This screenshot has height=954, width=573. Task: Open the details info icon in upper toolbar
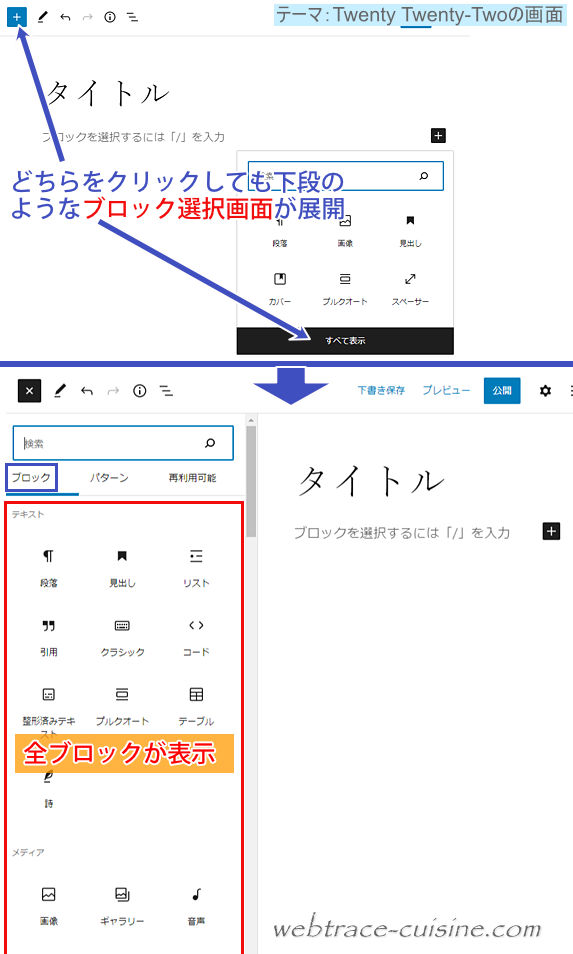coord(110,17)
